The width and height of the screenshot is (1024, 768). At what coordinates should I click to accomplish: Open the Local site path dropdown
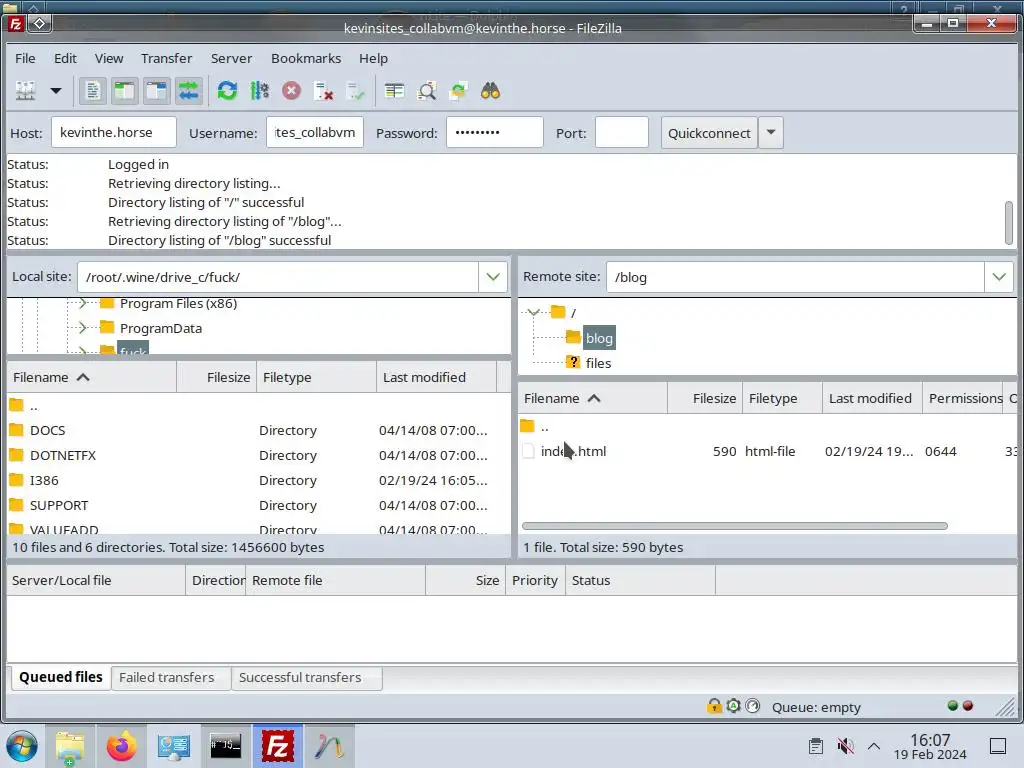tap(493, 277)
